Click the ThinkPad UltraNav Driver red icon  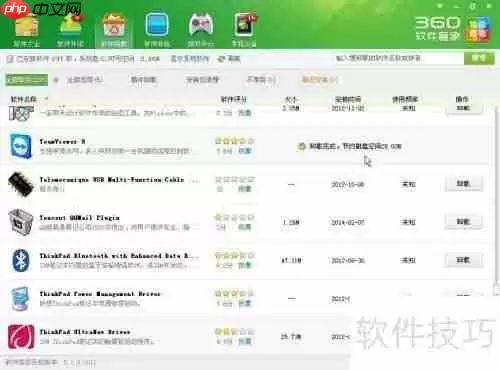tap(21, 336)
